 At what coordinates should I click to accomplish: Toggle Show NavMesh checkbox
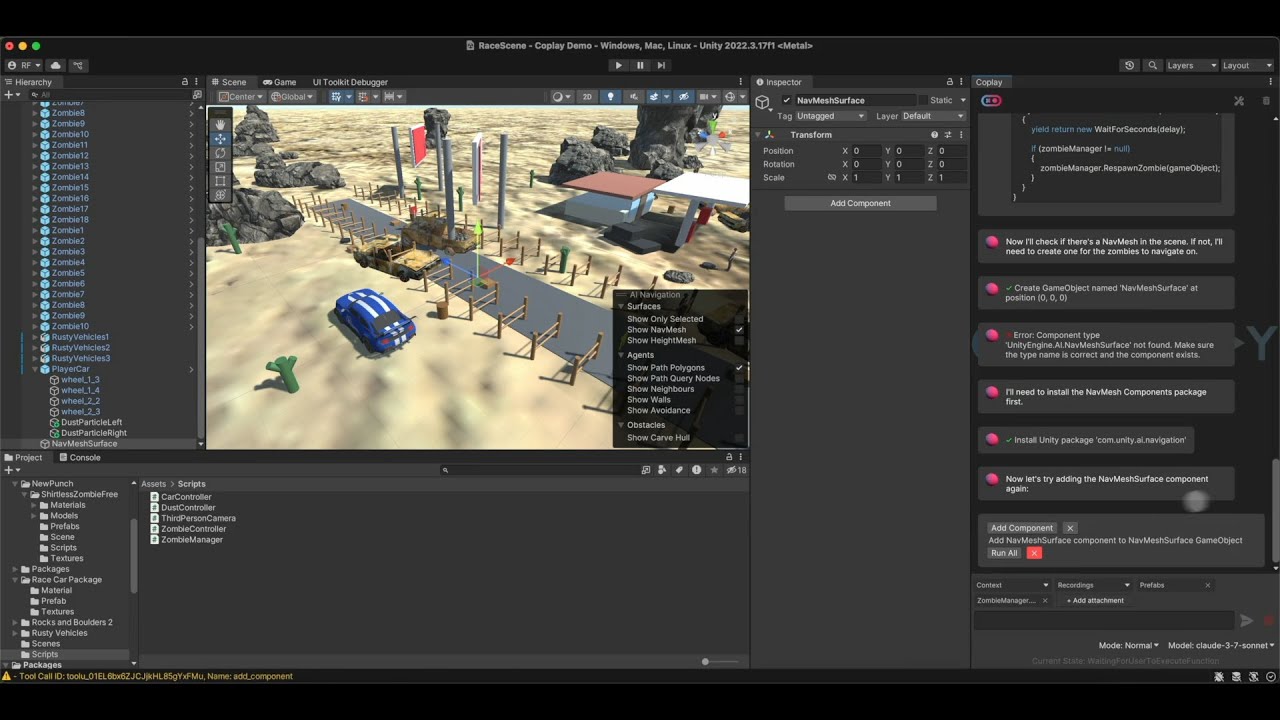(739, 330)
